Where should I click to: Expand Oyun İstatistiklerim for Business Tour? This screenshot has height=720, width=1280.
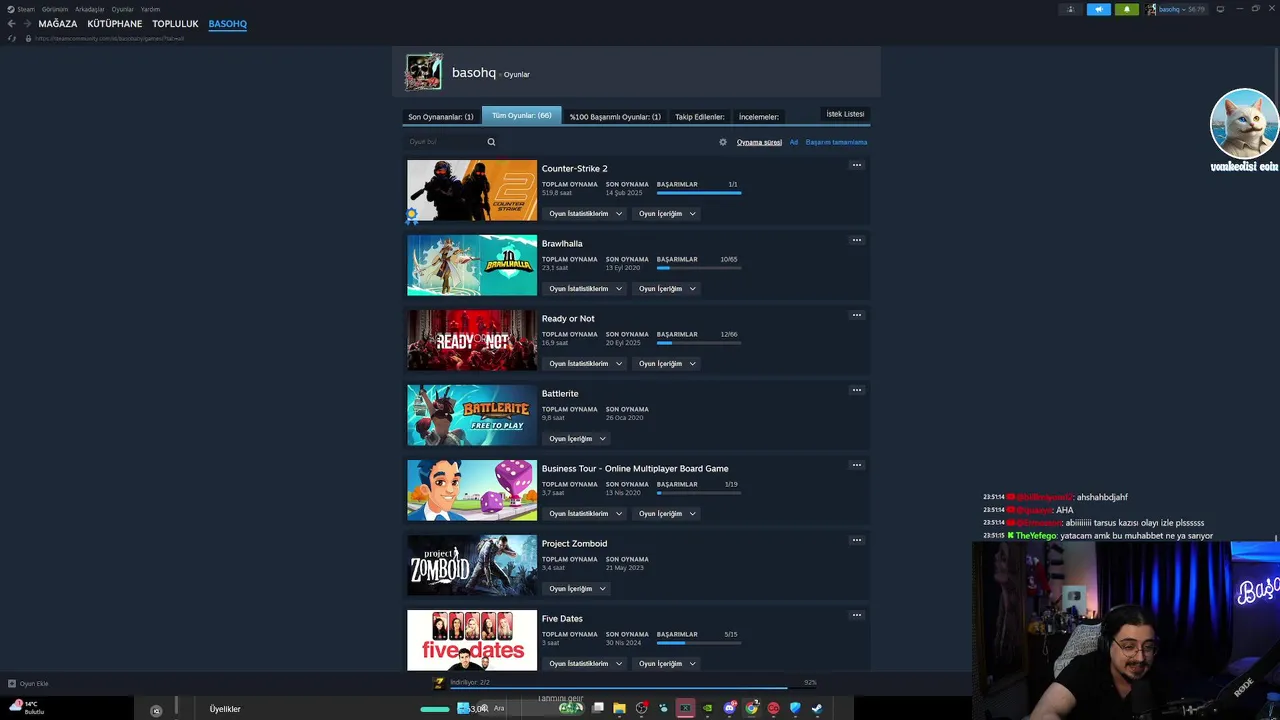click(585, 514)
